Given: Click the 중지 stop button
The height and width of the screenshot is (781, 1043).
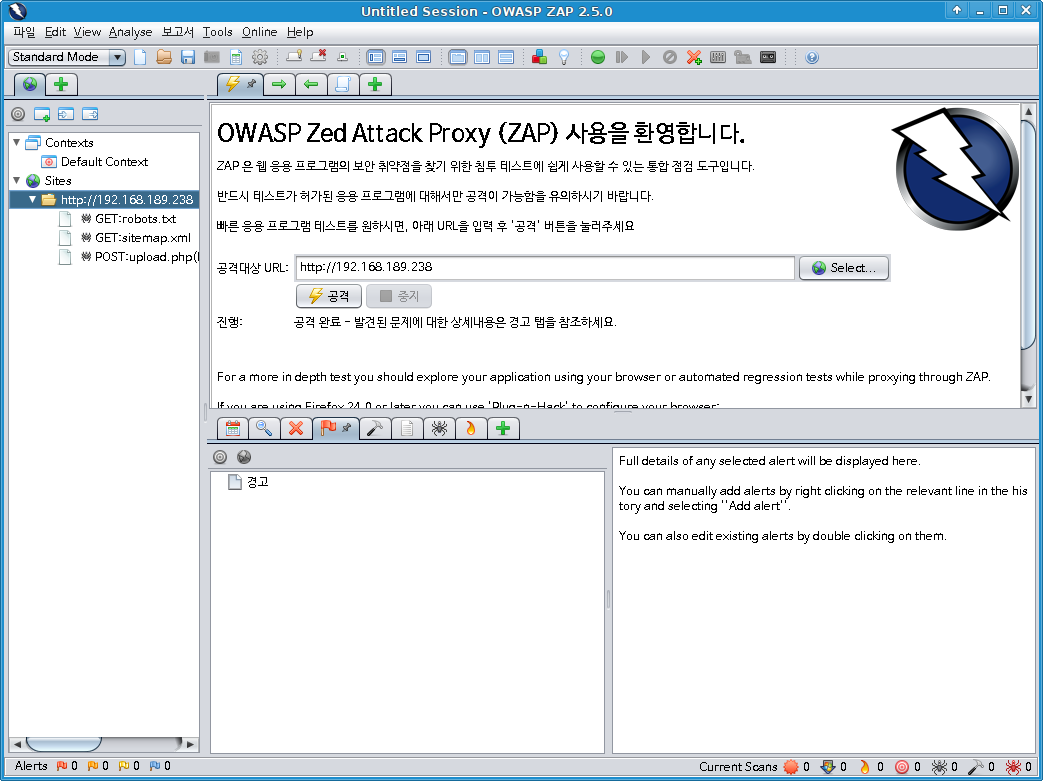Looking at the screenshot, I should [x=399, y=296].
